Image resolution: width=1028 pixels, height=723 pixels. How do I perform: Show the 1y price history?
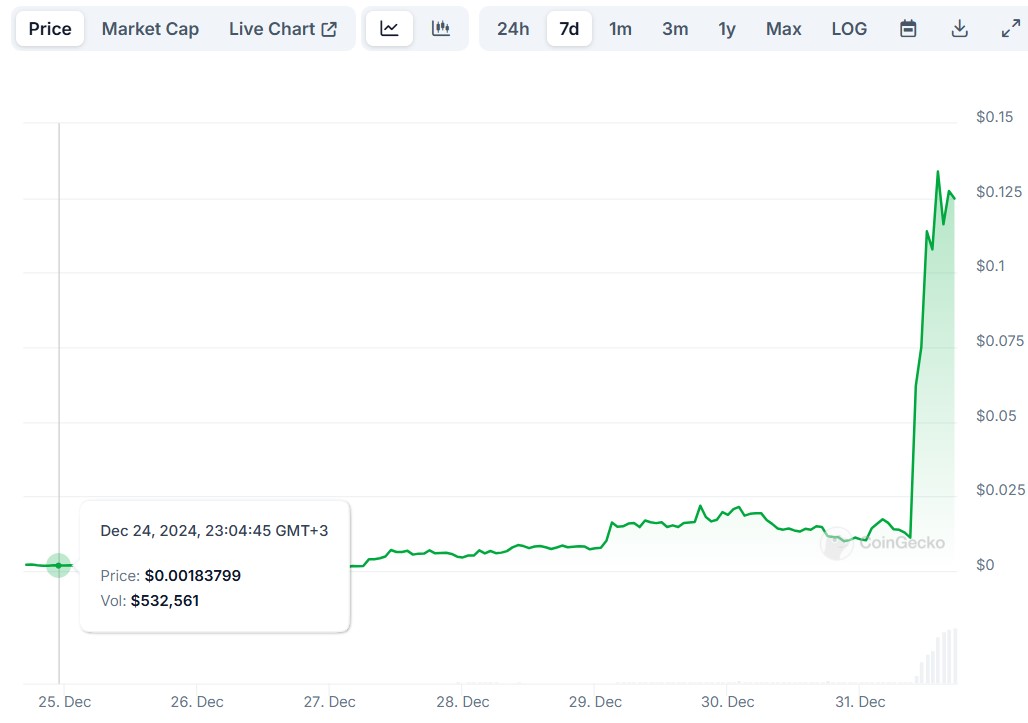click(727, 29)
